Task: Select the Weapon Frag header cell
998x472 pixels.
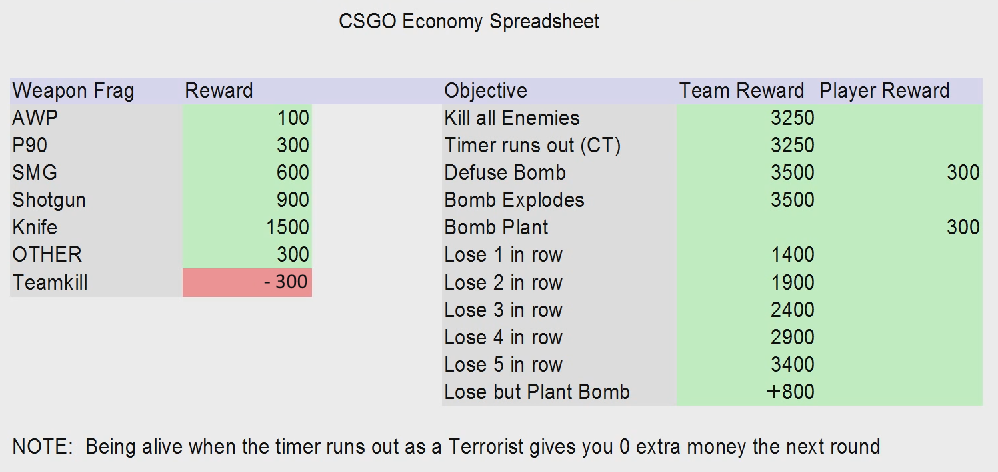Action: tap(73, 91)
